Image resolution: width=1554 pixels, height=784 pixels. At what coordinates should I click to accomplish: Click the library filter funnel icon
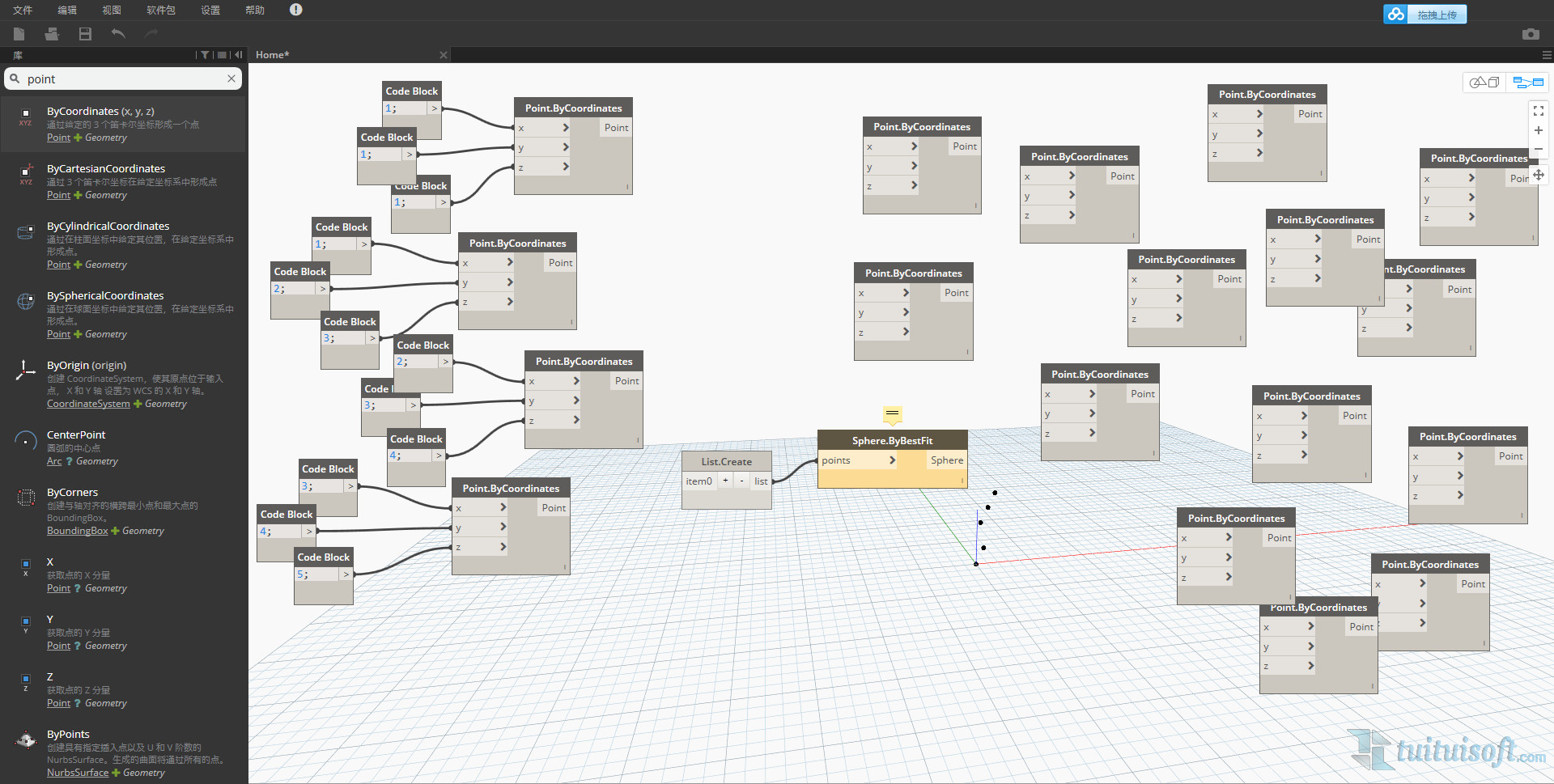[x=205, y=55]
